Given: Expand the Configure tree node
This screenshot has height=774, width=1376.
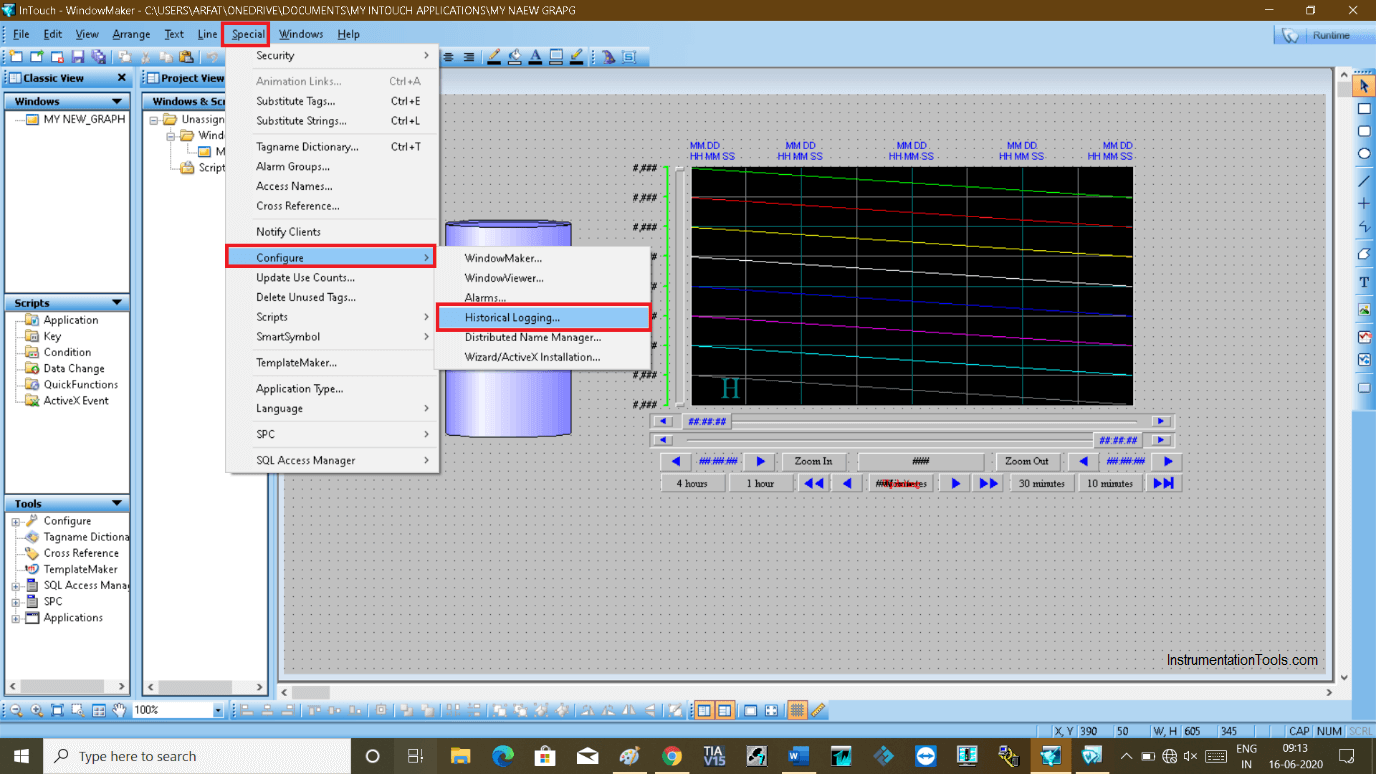Looking at the screenshot, I should click(16, 521).
